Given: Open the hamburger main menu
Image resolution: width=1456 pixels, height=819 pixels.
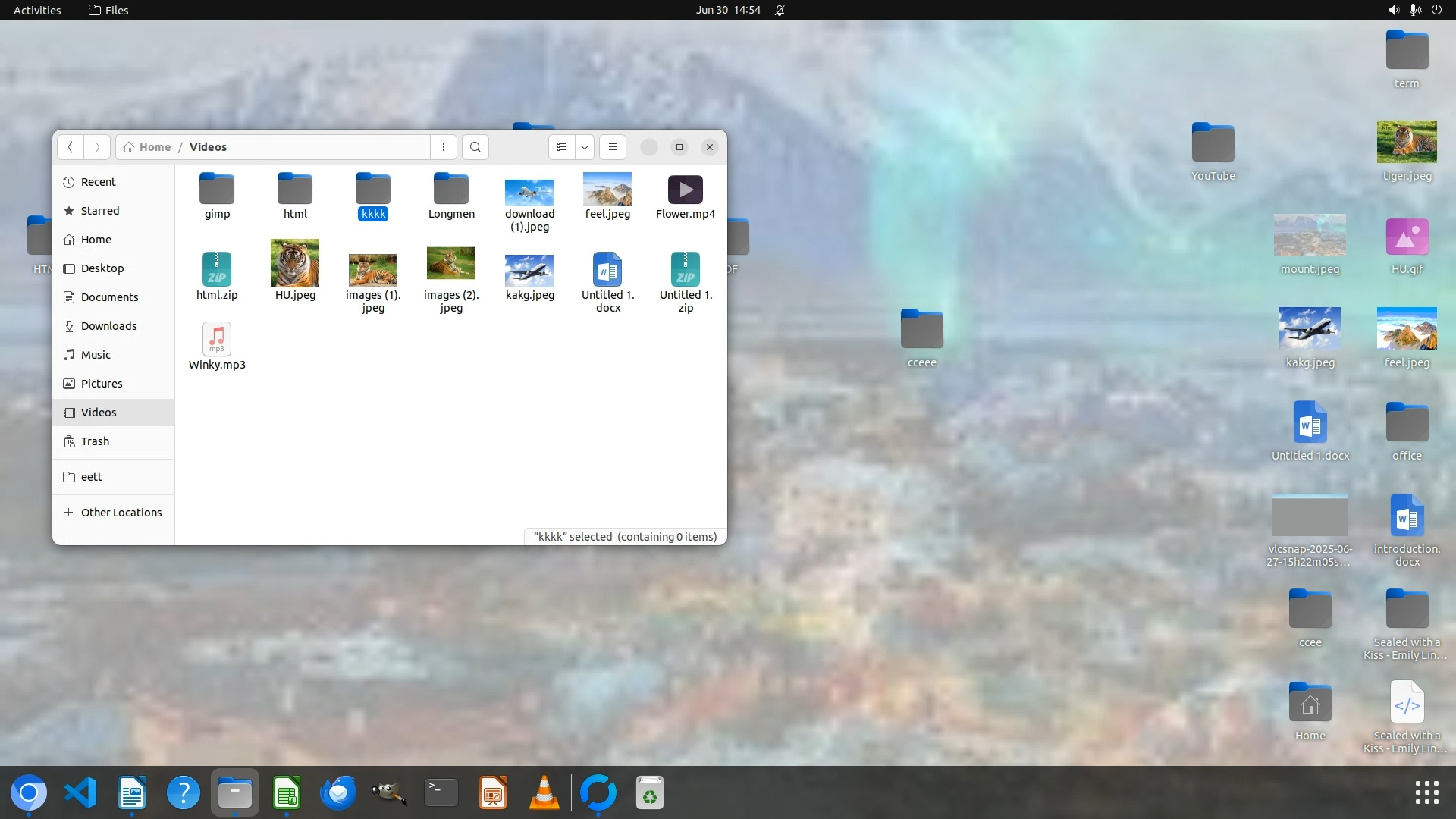Looking at the screenshot, I should 613,147.
